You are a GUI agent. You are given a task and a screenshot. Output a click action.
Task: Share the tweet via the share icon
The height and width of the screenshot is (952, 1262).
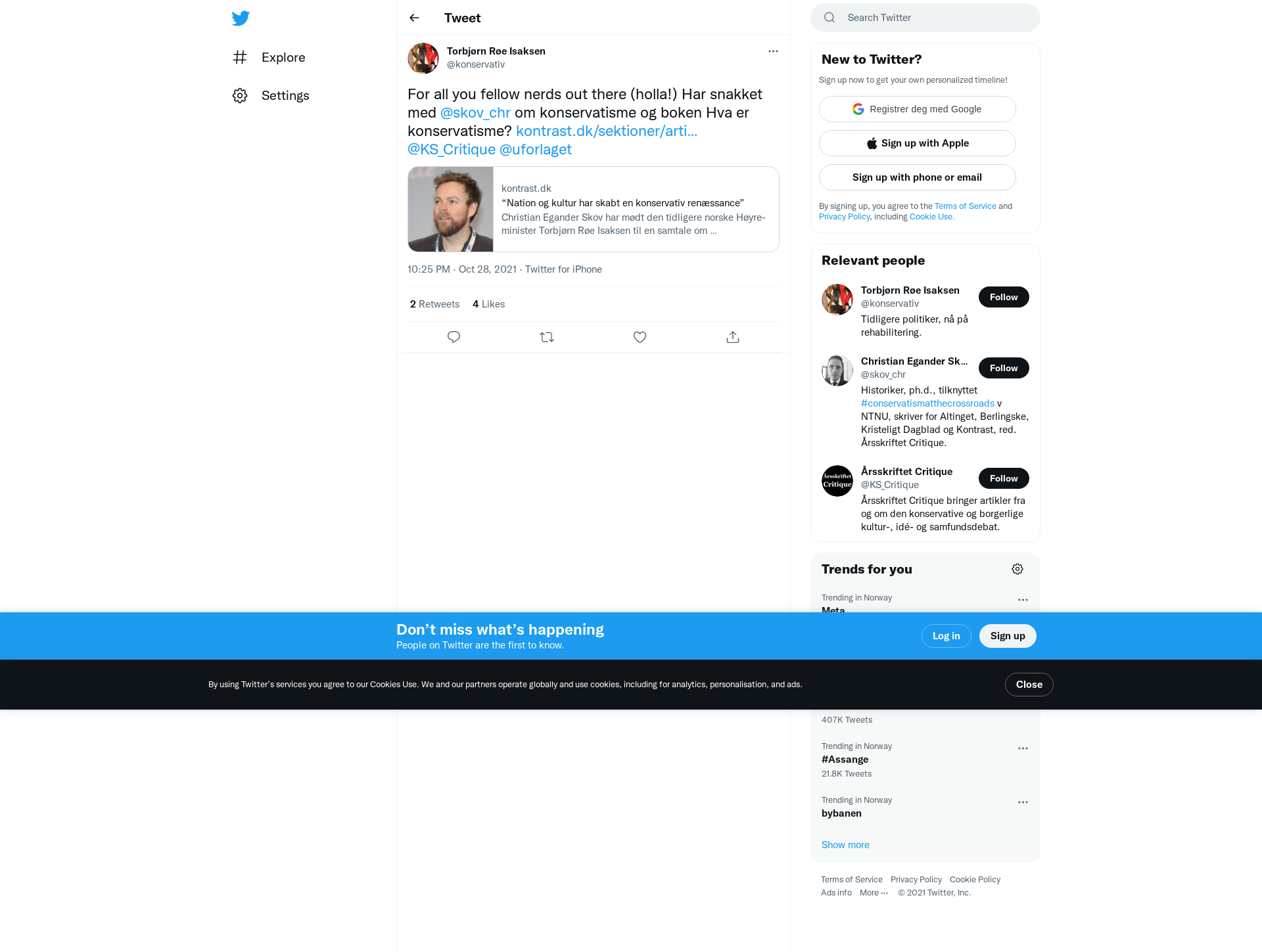tap(733, 337)
